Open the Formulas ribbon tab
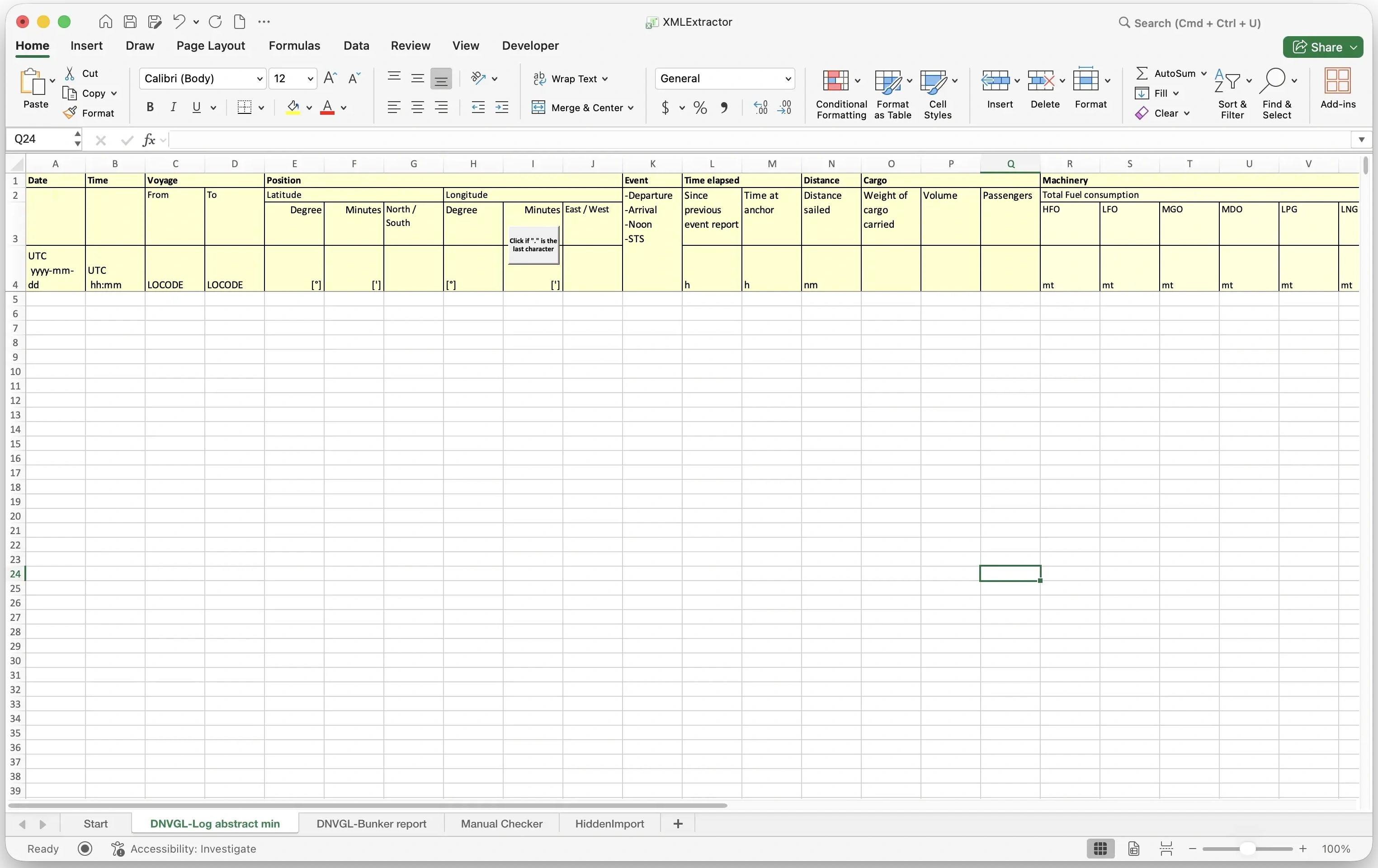 [x=294, y=45]
